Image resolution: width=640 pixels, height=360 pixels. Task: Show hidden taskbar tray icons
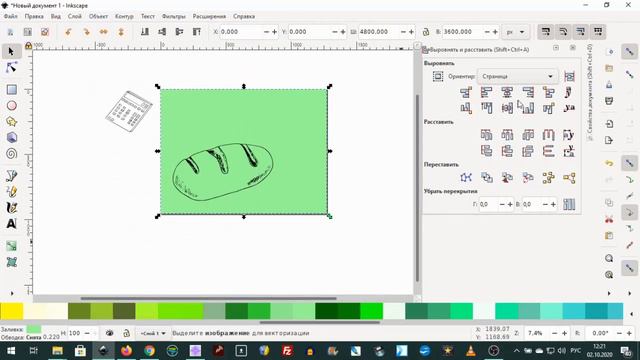click(517, 351)
